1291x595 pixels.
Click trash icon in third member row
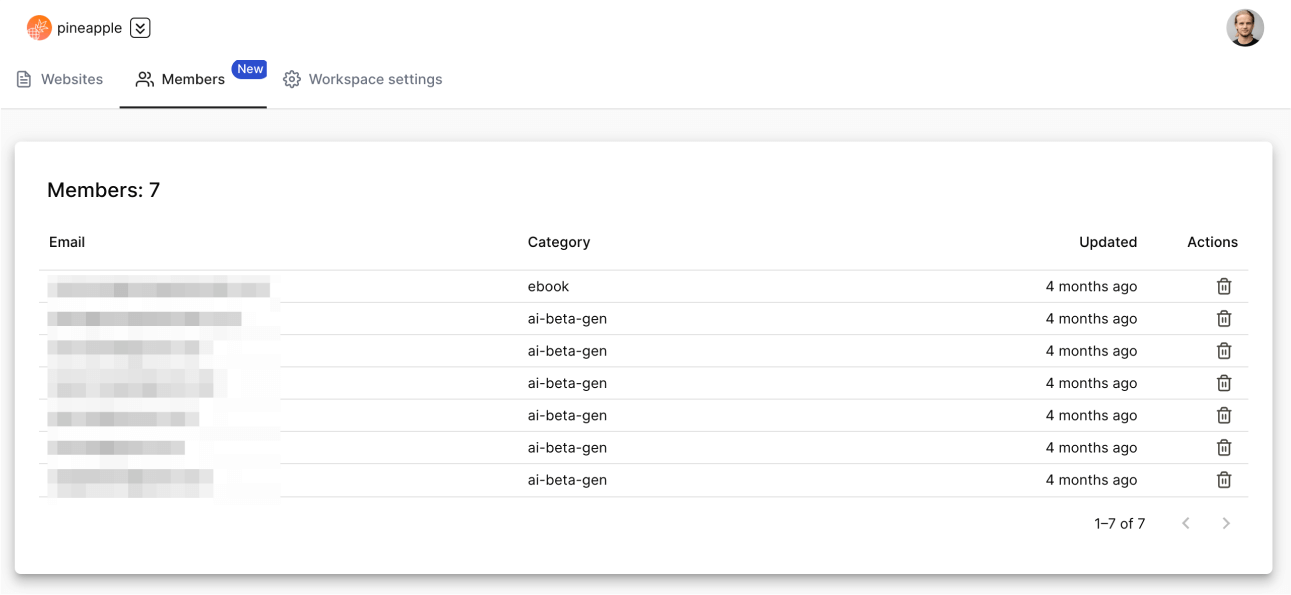point(1223,351)
